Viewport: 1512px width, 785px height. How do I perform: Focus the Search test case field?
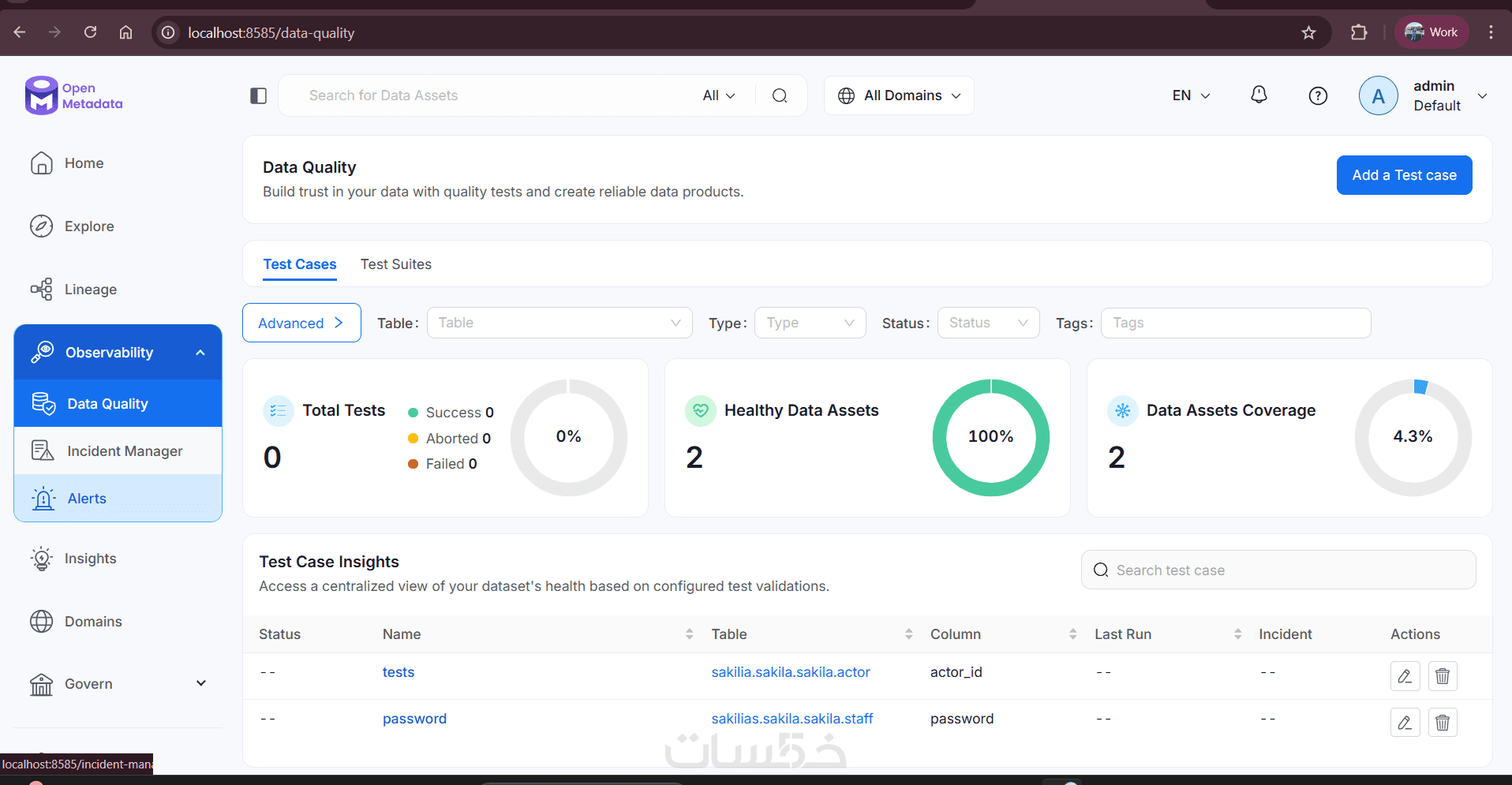(1278, 570)
